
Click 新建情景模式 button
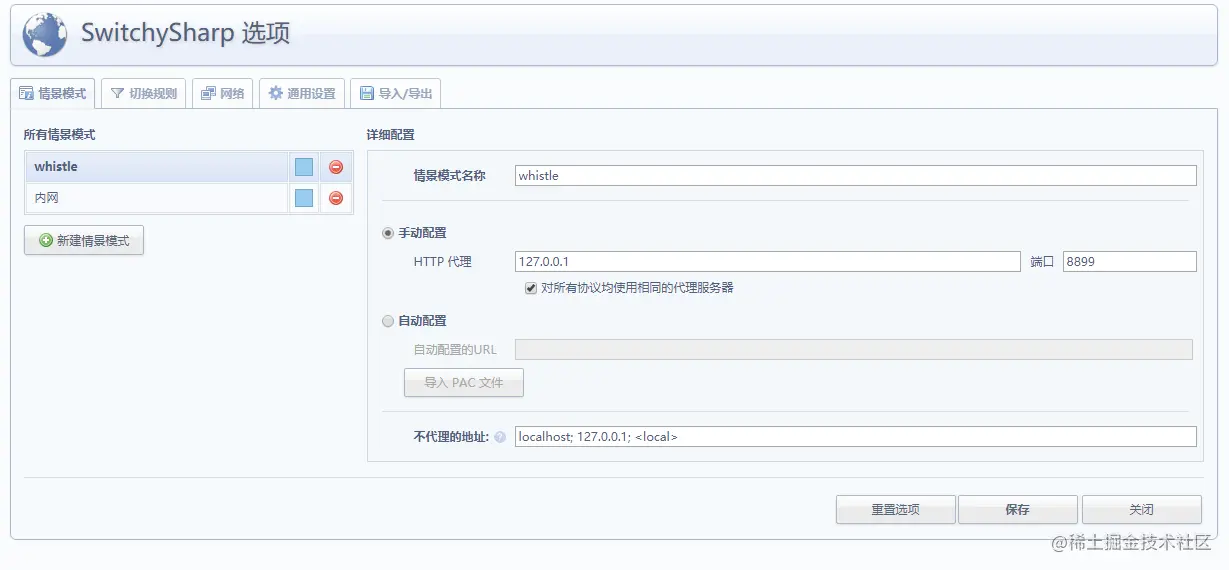click(x=84, y=240)
